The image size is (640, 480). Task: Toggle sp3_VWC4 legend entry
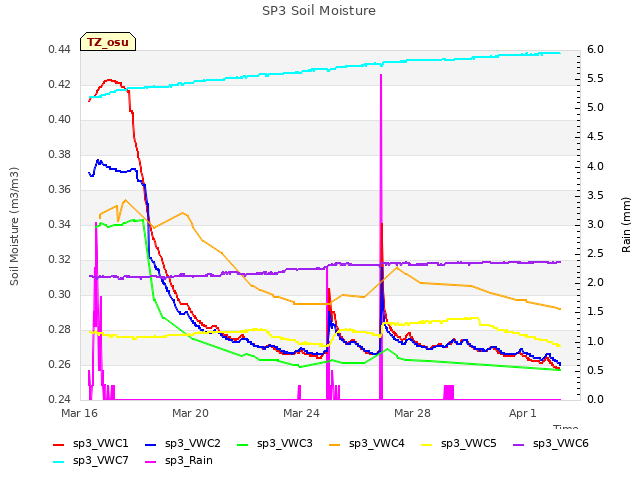pos(367,444)
